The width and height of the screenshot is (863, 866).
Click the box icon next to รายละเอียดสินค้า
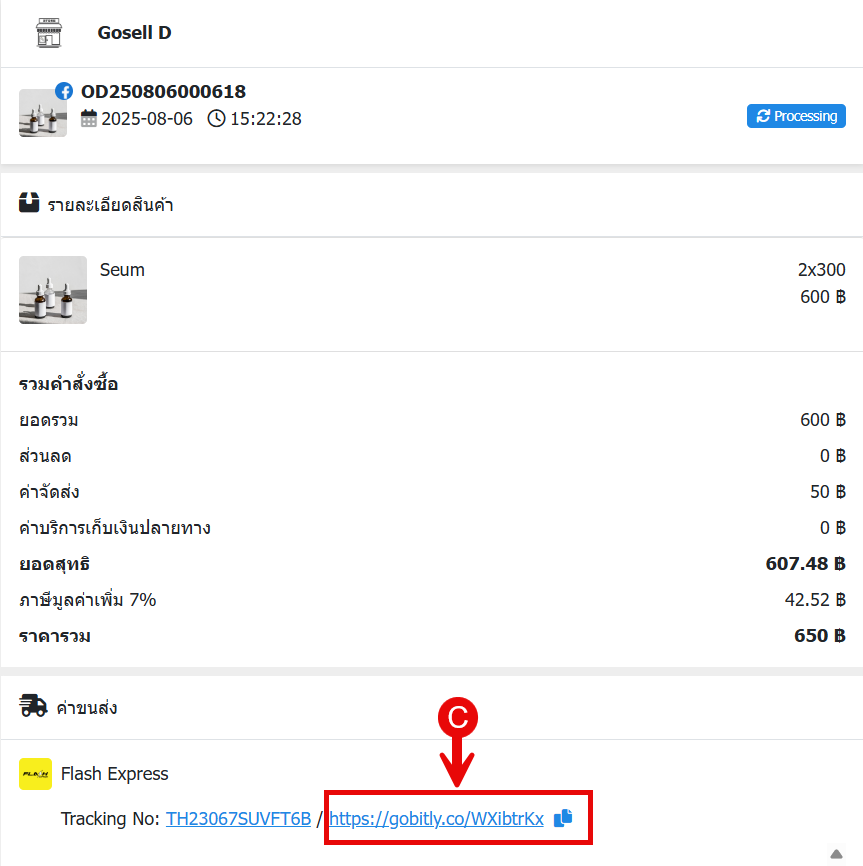coord(30,203)
